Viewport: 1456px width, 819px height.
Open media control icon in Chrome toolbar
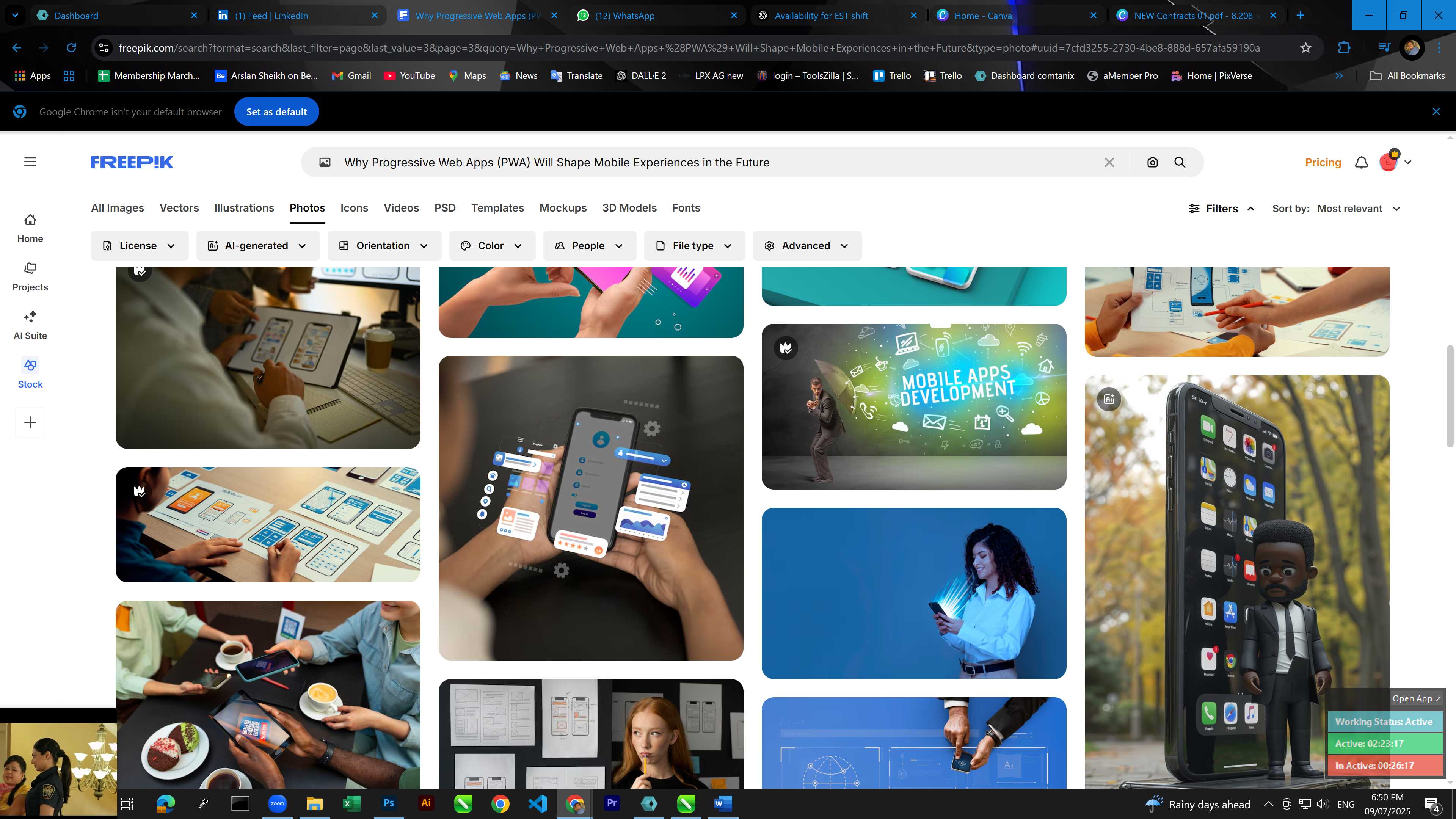1384,48
